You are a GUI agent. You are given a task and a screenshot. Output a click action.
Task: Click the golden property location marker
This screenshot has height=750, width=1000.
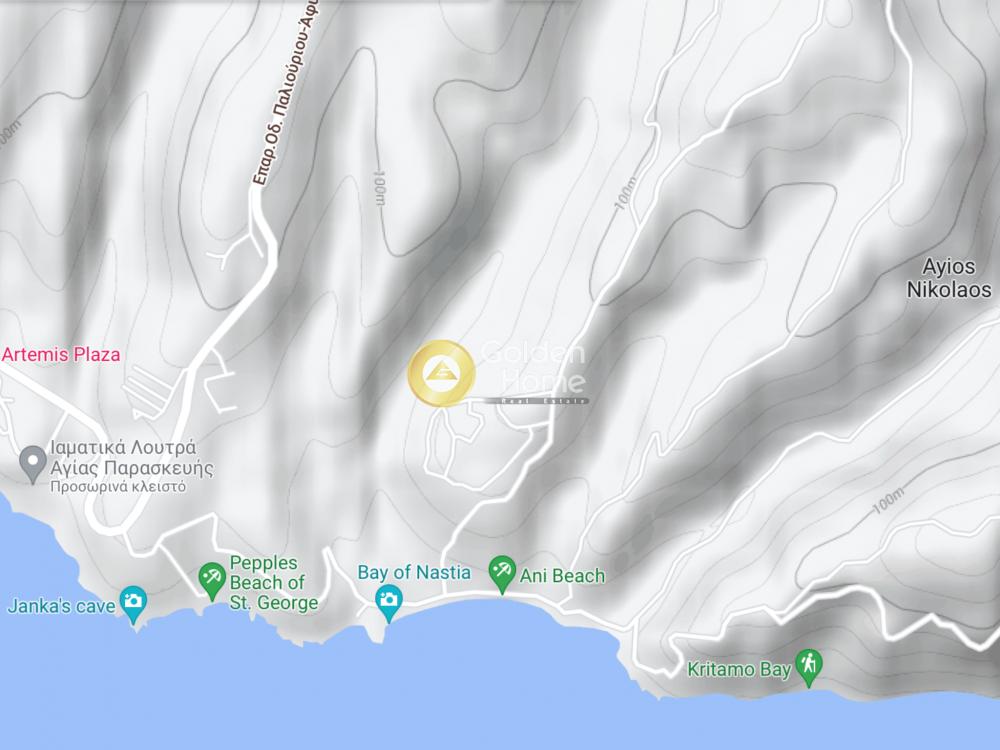441,373
